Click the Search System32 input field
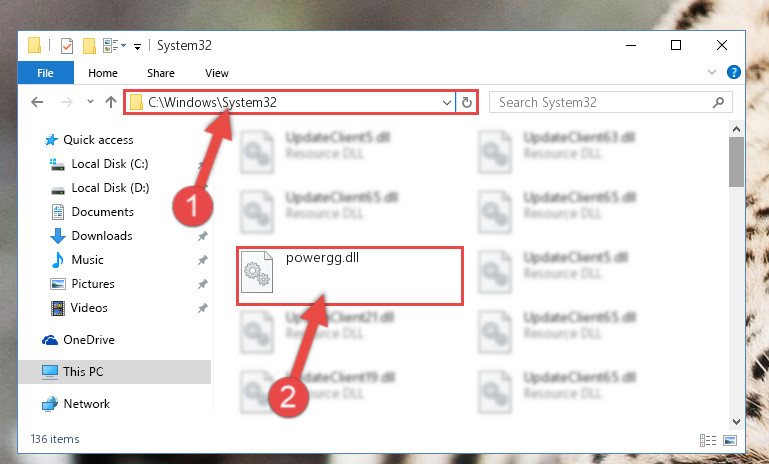The width and height of the screenshot is (769, 464). click(x=601, y=103)
